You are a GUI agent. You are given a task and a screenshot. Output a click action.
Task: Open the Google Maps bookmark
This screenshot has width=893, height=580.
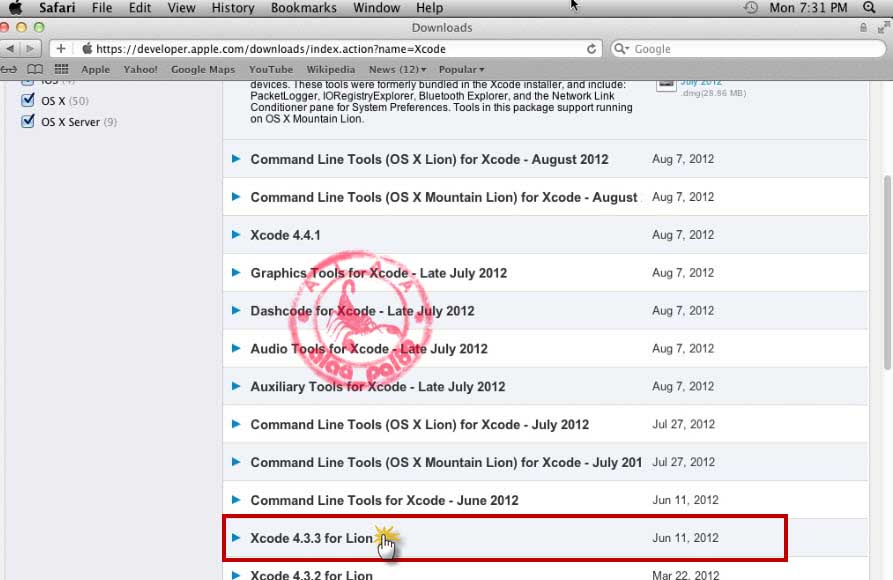coord(203,70)
